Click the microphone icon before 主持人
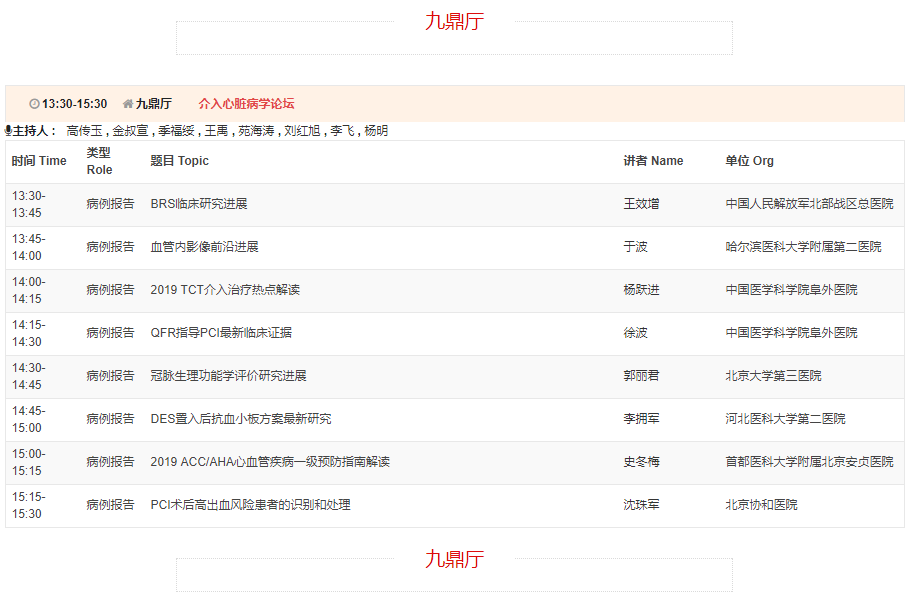The width and height of the screenshot is (909, 610). (8, 130)
